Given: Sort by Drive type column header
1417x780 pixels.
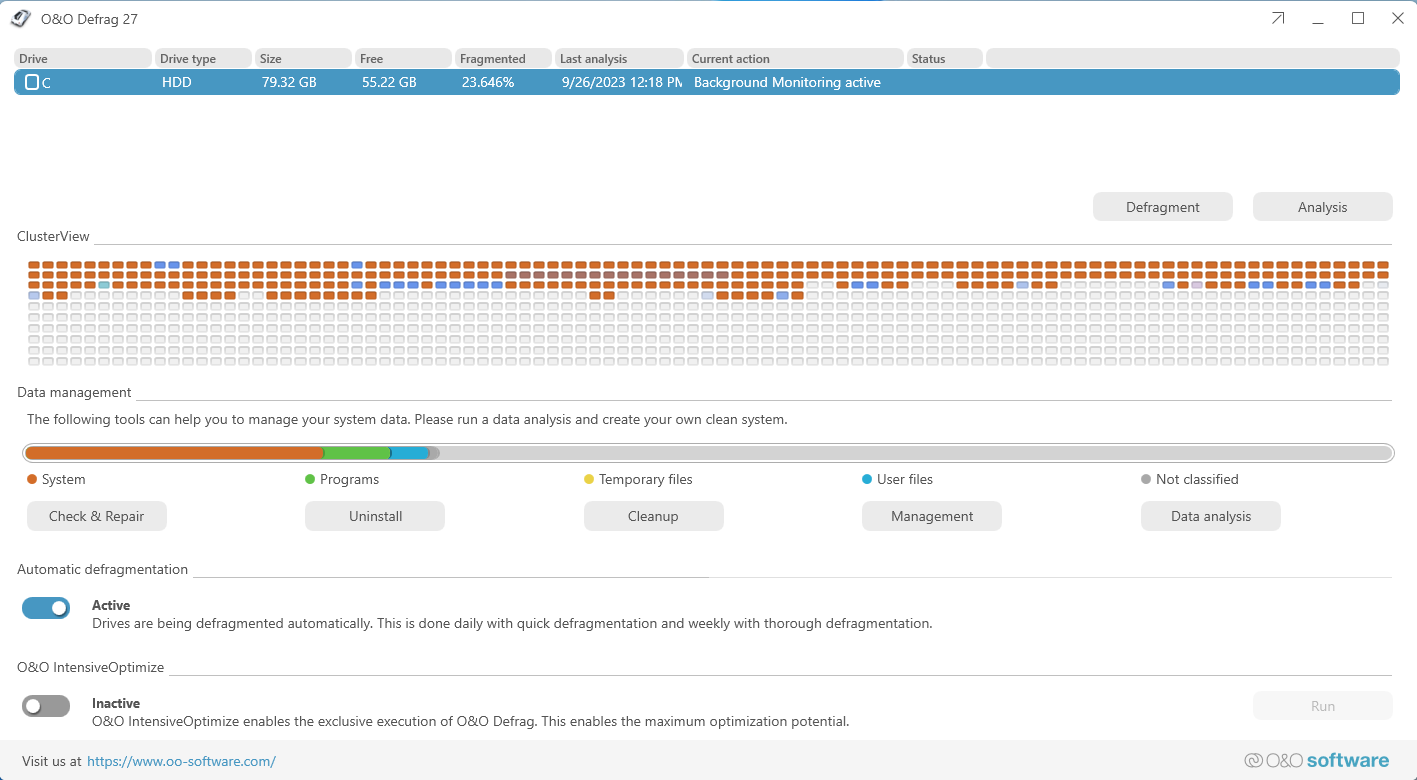Looking at the screenshot, I should pyautogui.click(x=202, y=59).
